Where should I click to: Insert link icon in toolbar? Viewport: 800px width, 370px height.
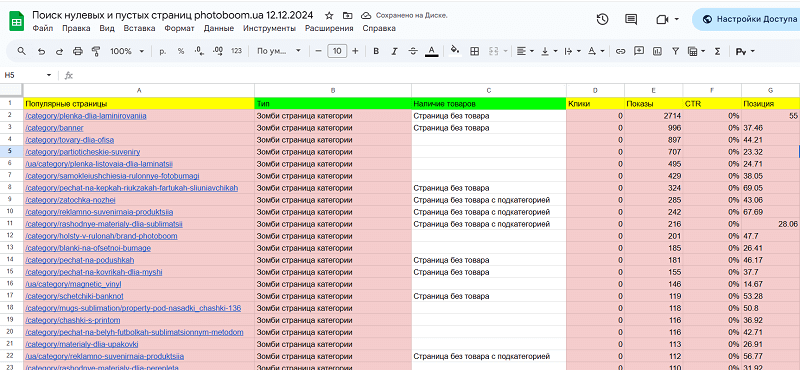click(620, 51)
